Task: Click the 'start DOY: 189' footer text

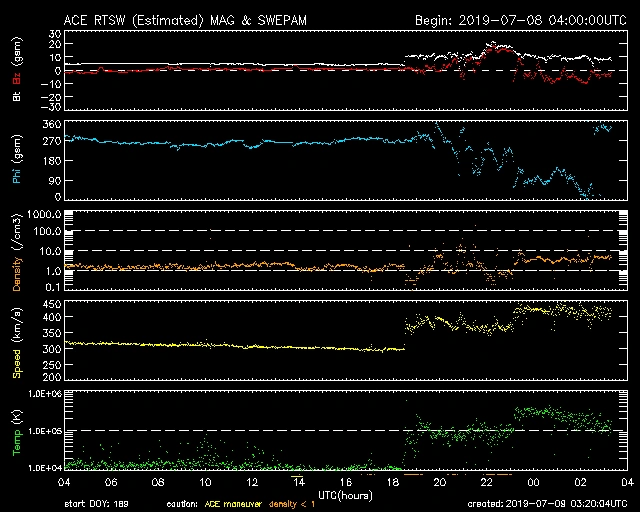Action: coord(96,504)
